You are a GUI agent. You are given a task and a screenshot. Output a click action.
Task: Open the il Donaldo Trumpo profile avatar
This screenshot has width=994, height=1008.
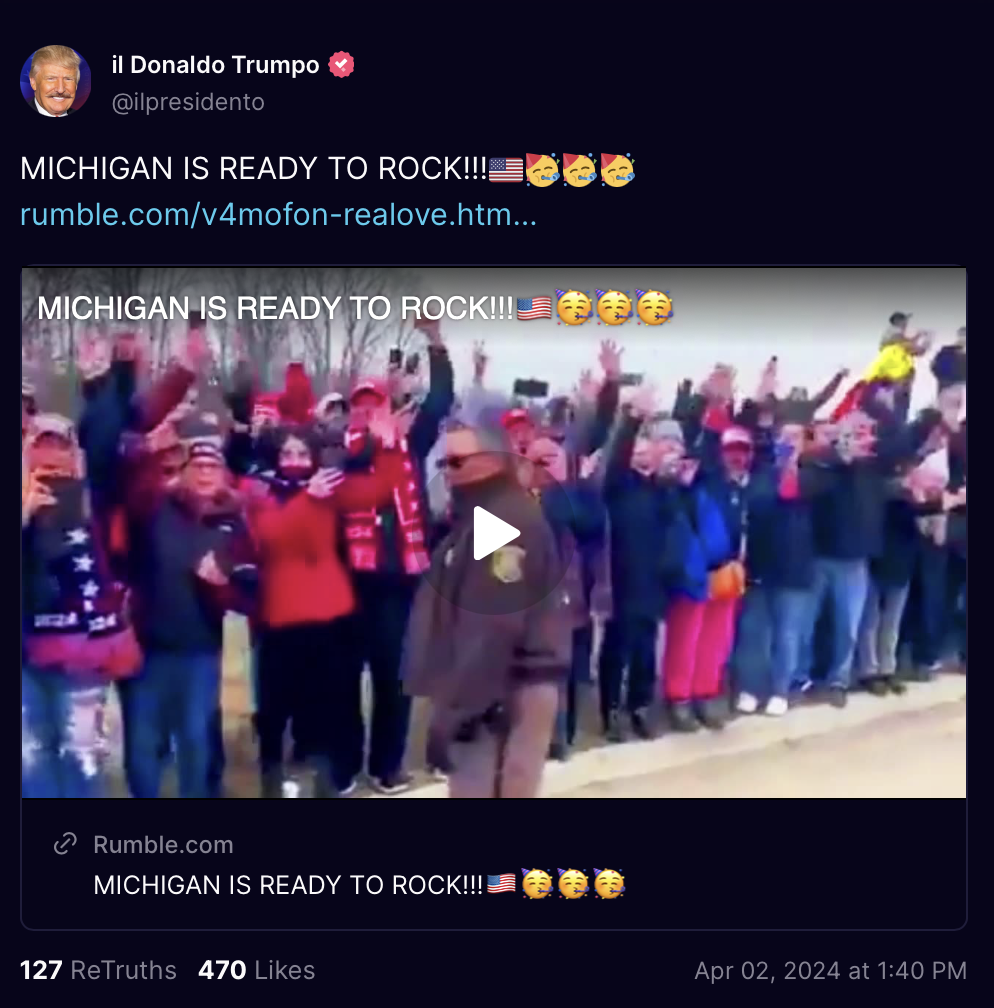pyautogui.click(x=55, y=81)
